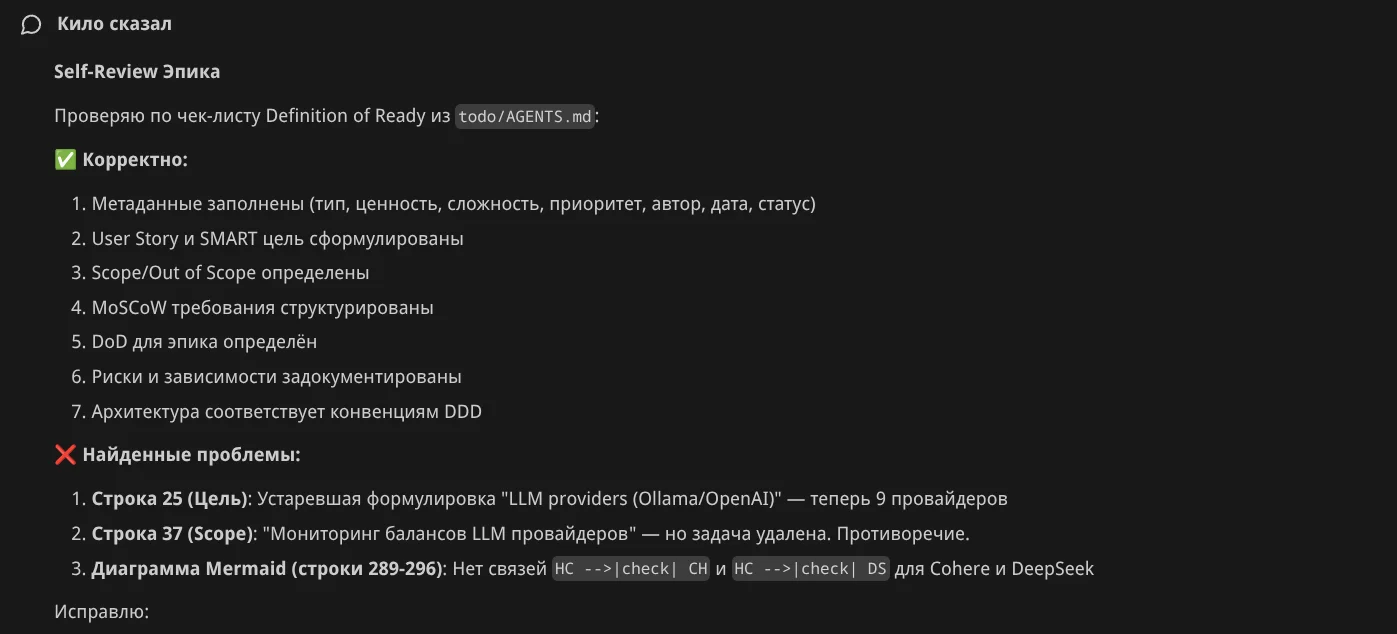Click the "Найденные проблемы:" section heading text

click(191, 455)
